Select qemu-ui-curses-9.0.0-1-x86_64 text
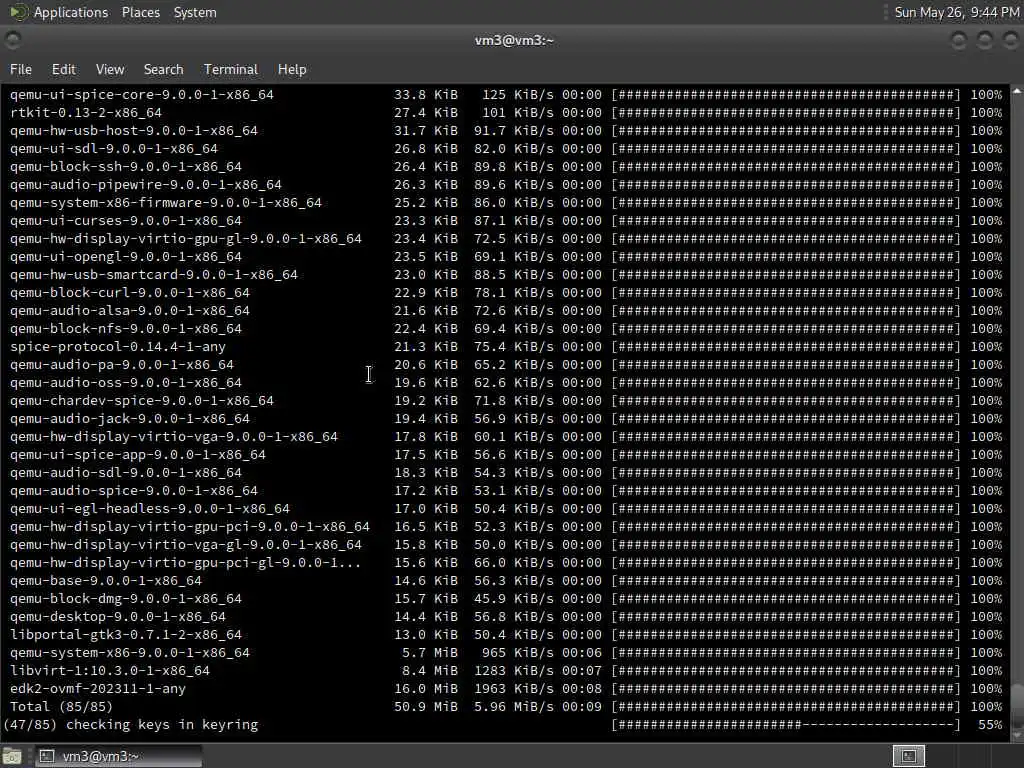 coord(126,221)
